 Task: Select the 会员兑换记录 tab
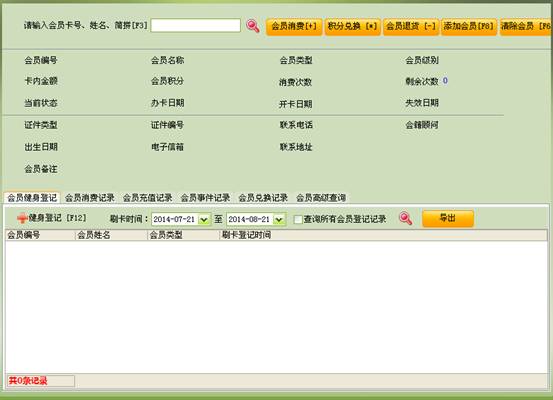[263, 198]
